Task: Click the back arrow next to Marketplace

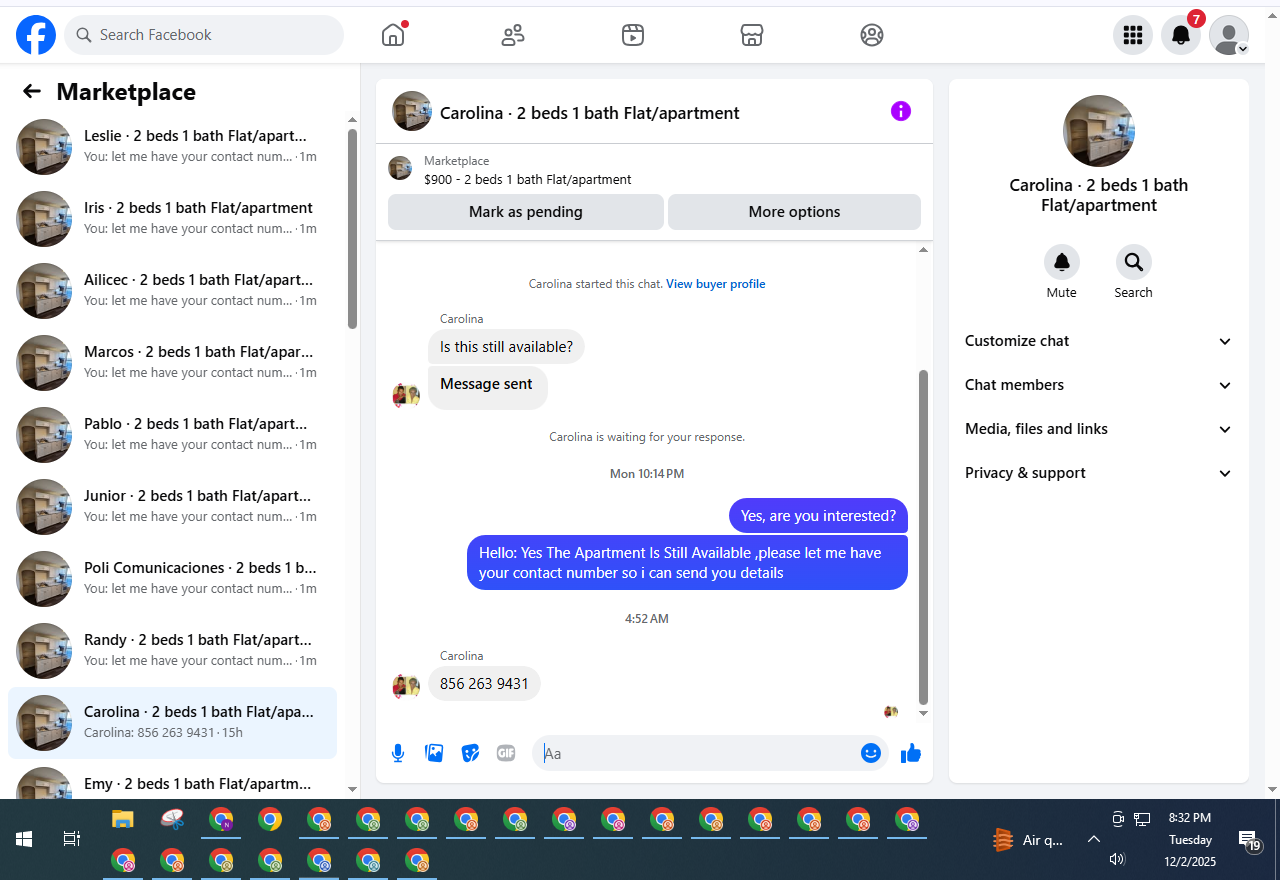Action: tap(32, 92)
